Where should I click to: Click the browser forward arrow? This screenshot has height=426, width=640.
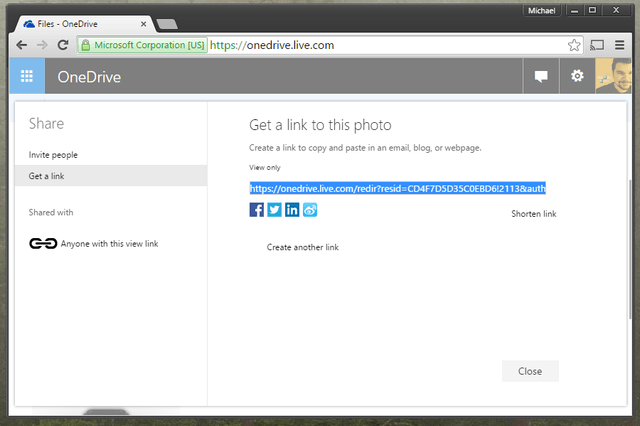pyautogui.click(x=42, y=45)
